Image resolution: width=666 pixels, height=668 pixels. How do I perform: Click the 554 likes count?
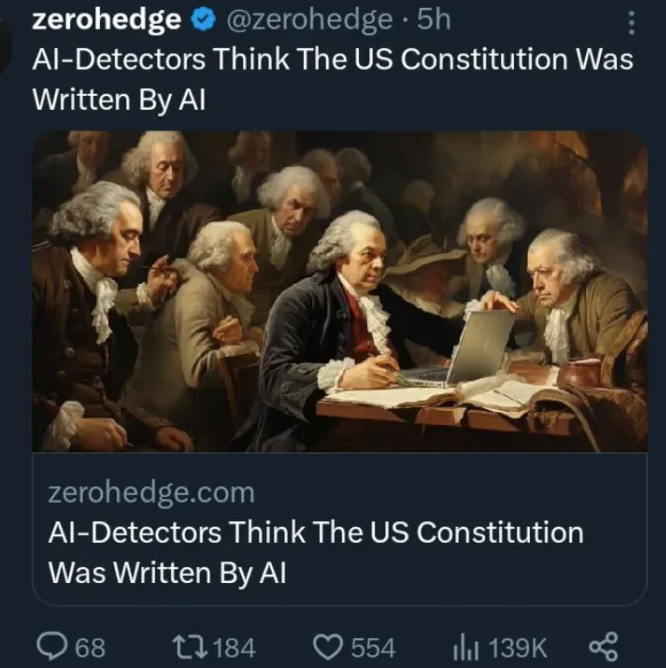373,648
